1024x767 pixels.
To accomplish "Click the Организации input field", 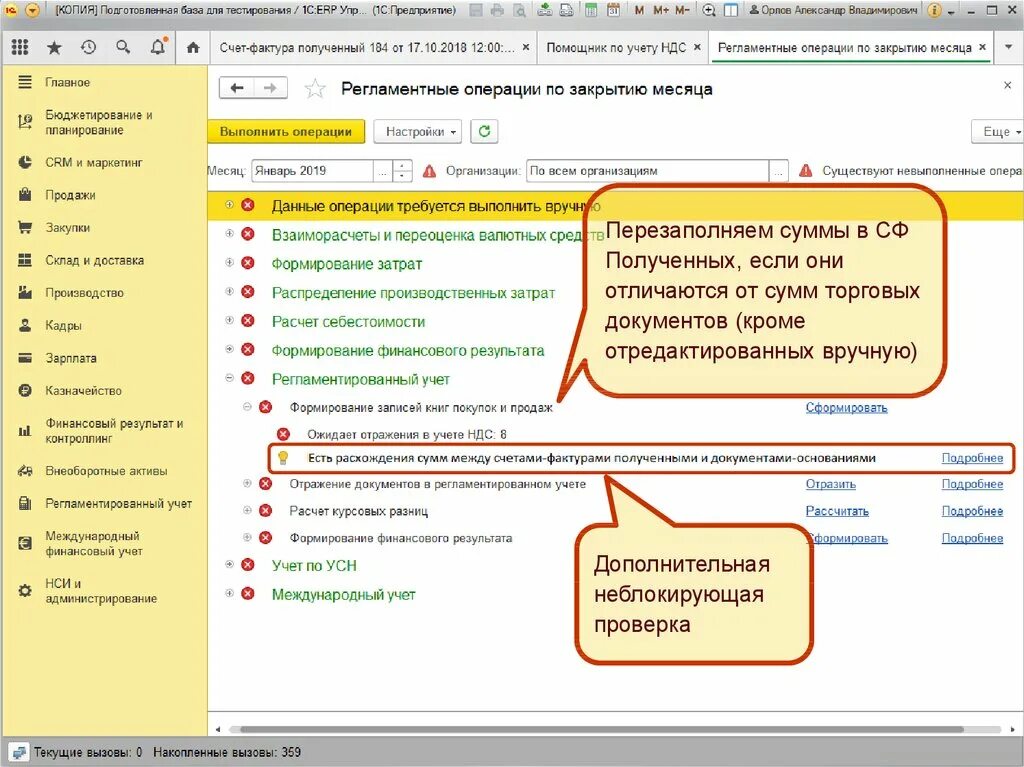I will click(647, 171).
